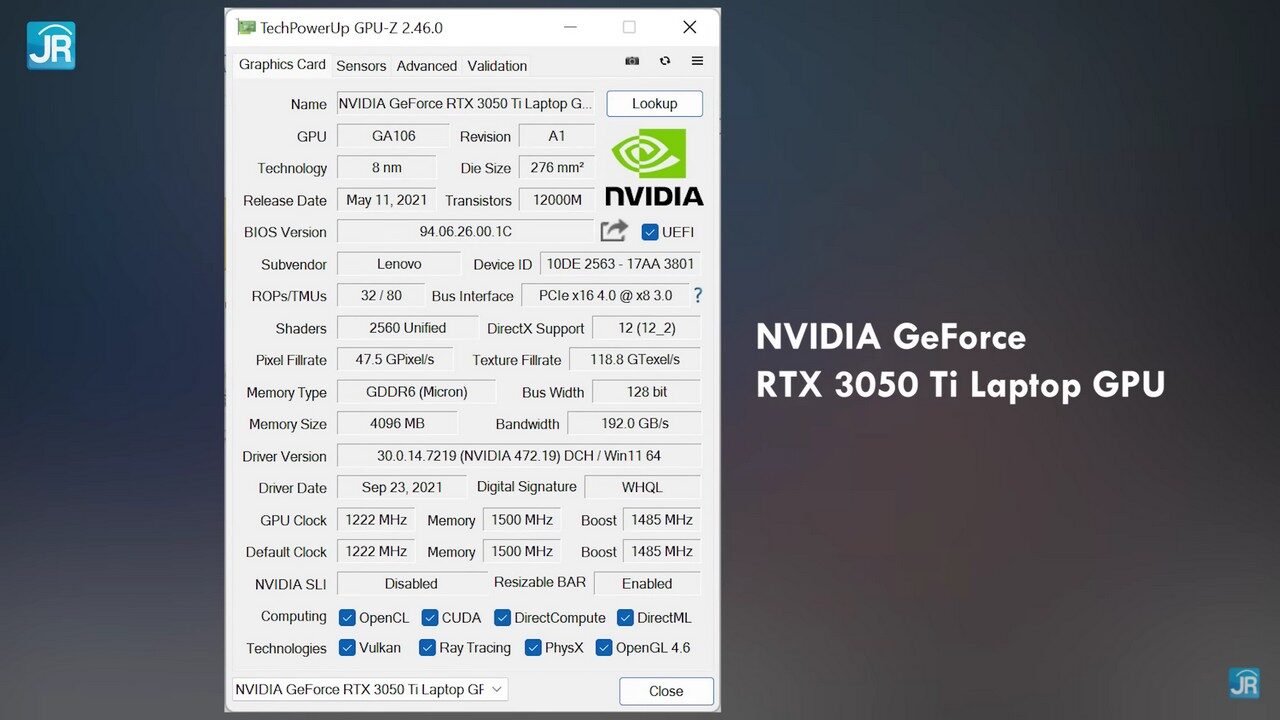Click the Digital Signature field WHQL
The height and width of the screenshot is (720, 1280).
[643, 487]
